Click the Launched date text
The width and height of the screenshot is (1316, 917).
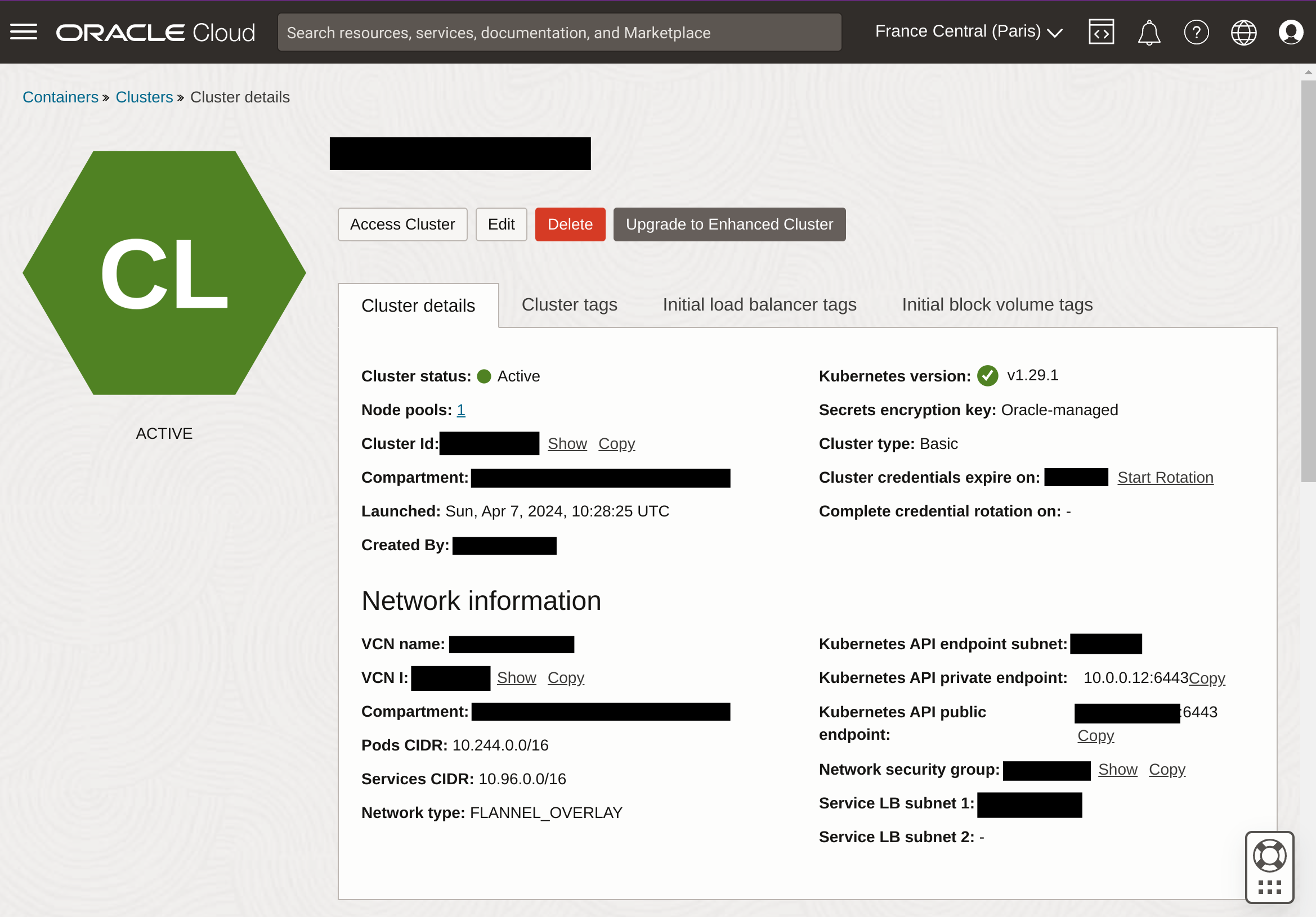pyautogui.click(x=557, y=511)
